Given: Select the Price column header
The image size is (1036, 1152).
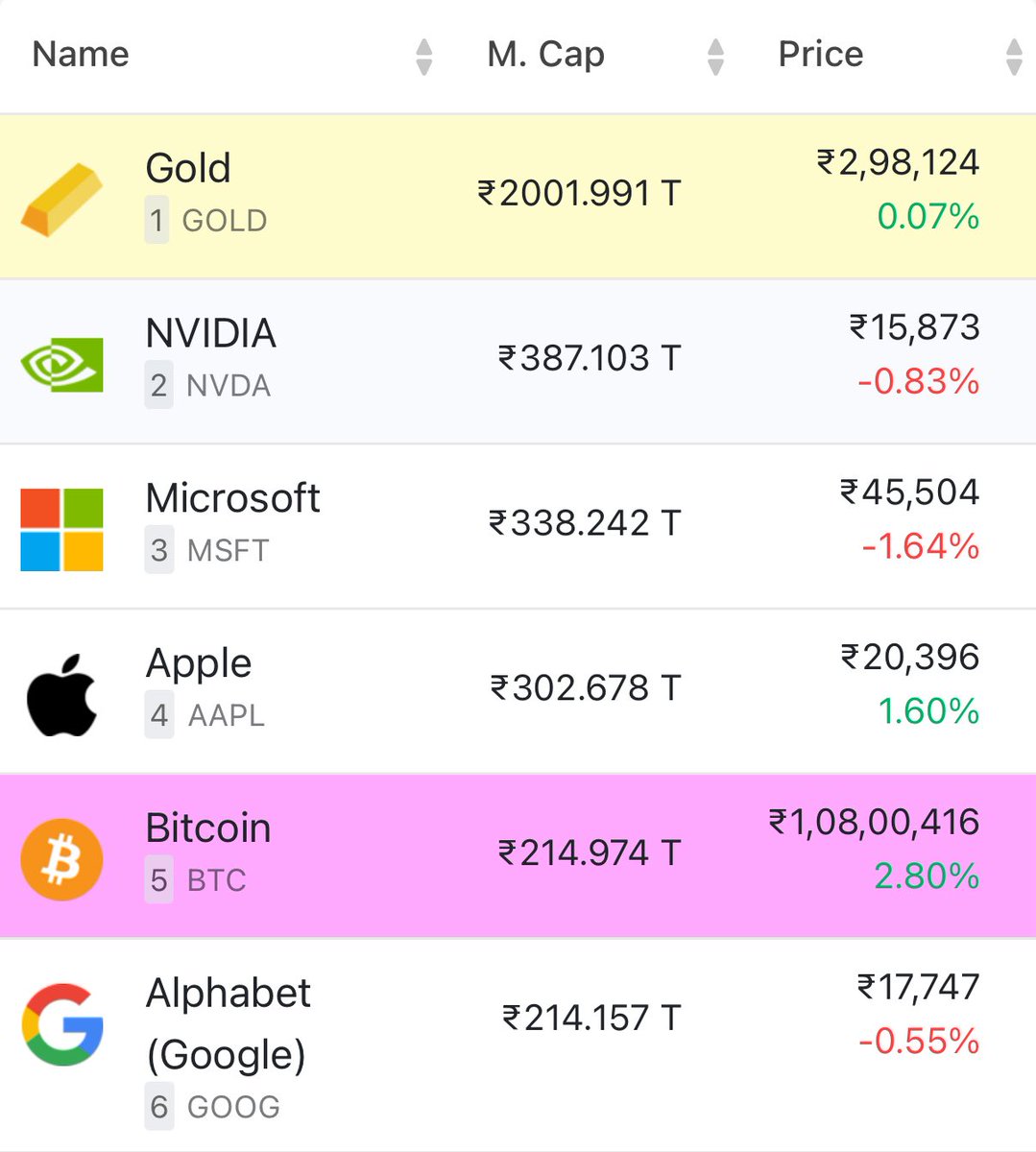Looking at the screenshot, I should (821, 54).
